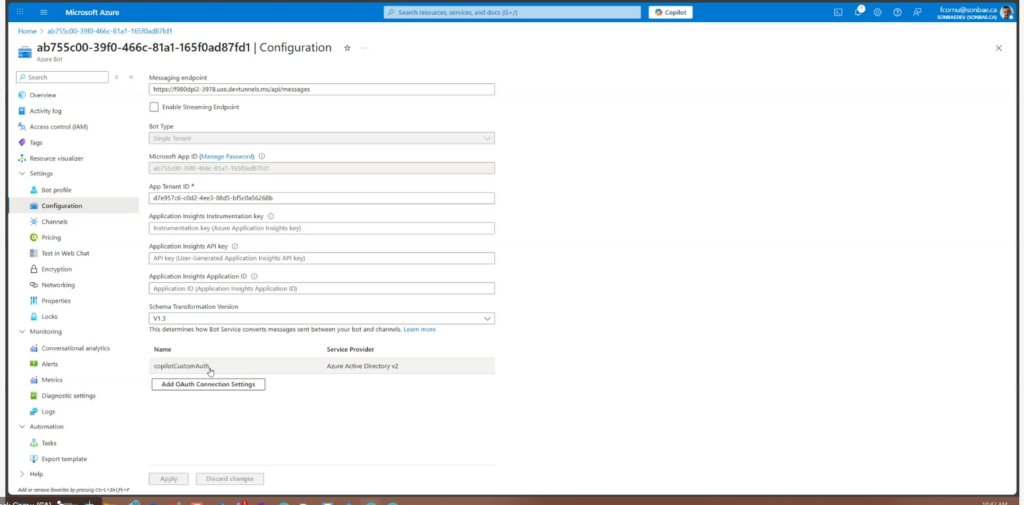Screen dimensions: 1024x505
Task: Open portal settings gear
Action: pyautogui.click(x=878, y=12)
